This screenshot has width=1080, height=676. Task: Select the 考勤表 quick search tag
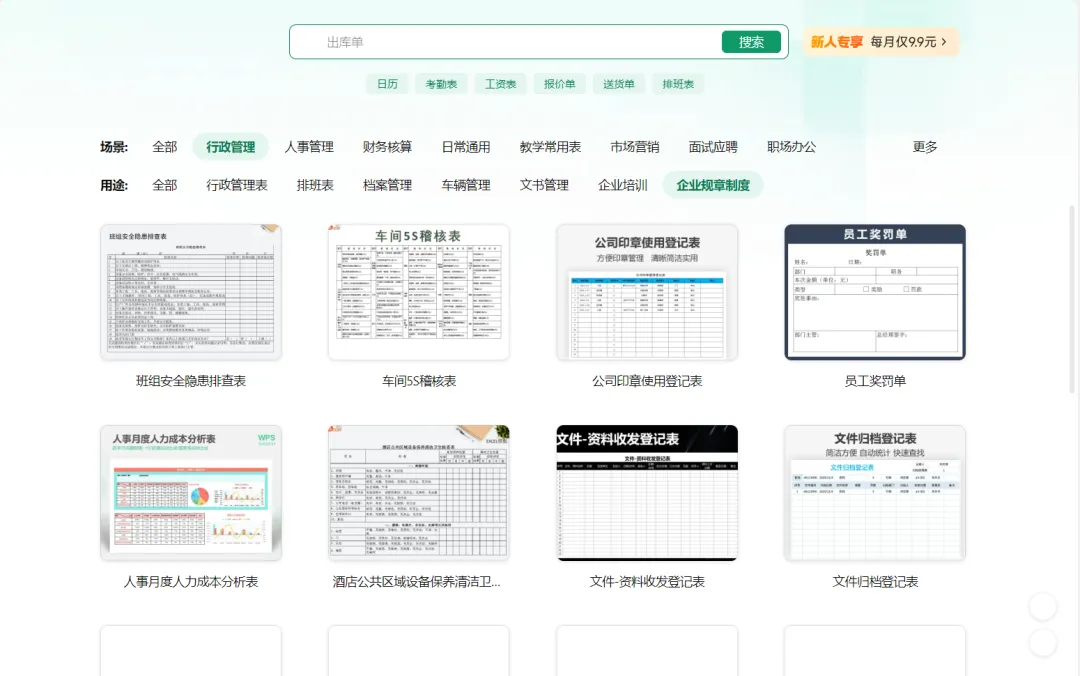[x=441, y=84]
